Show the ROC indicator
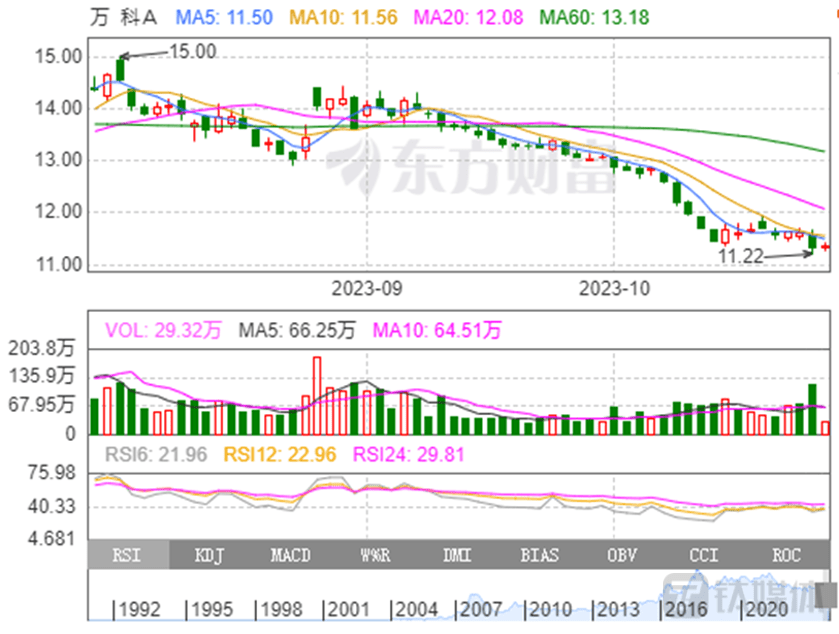The width and height of the screenshot is (839, 634). click(788, 555)
